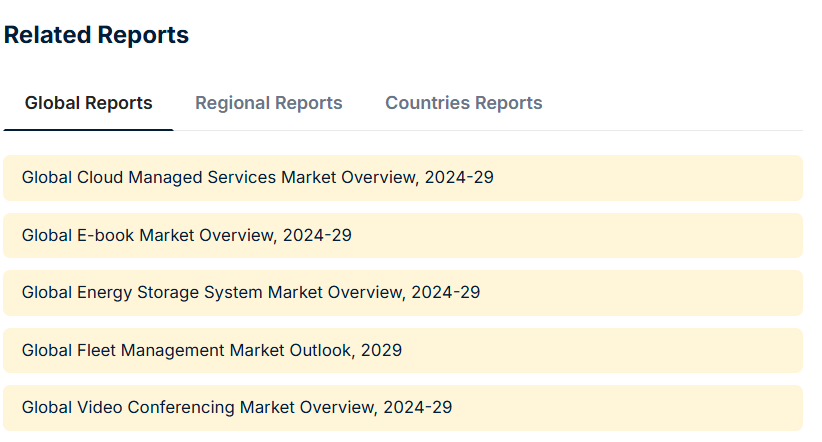Open Global Fleet Management Market Outlook, 2029
The width and height of the screenshot is (822, 442).
[x=212, y=350]
